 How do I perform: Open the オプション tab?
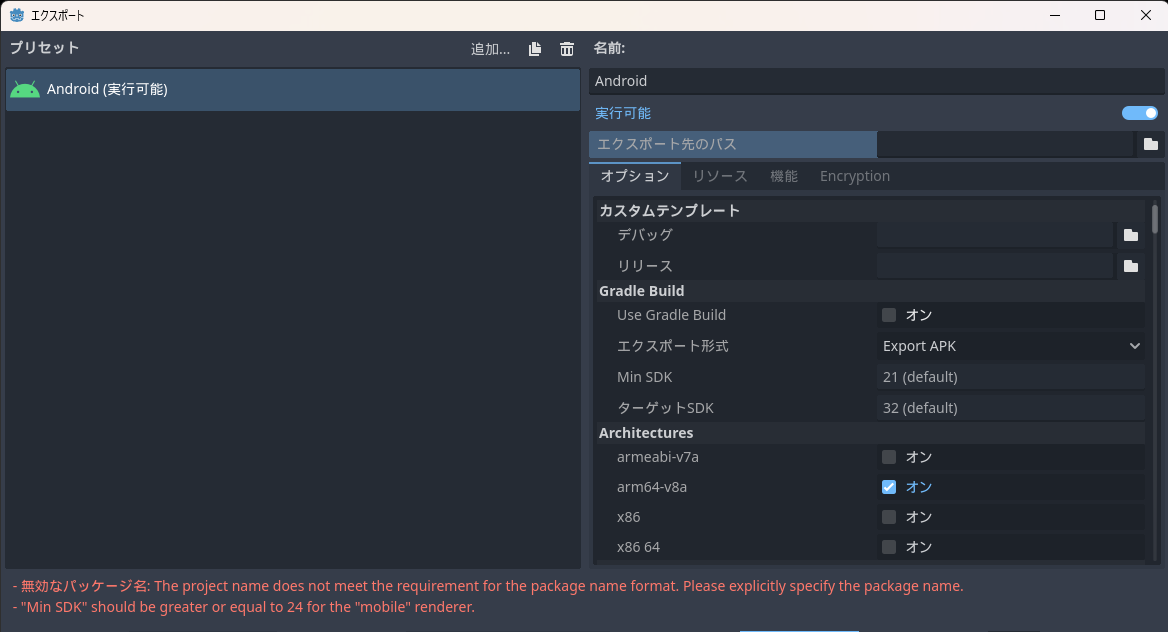coord(635,176)
